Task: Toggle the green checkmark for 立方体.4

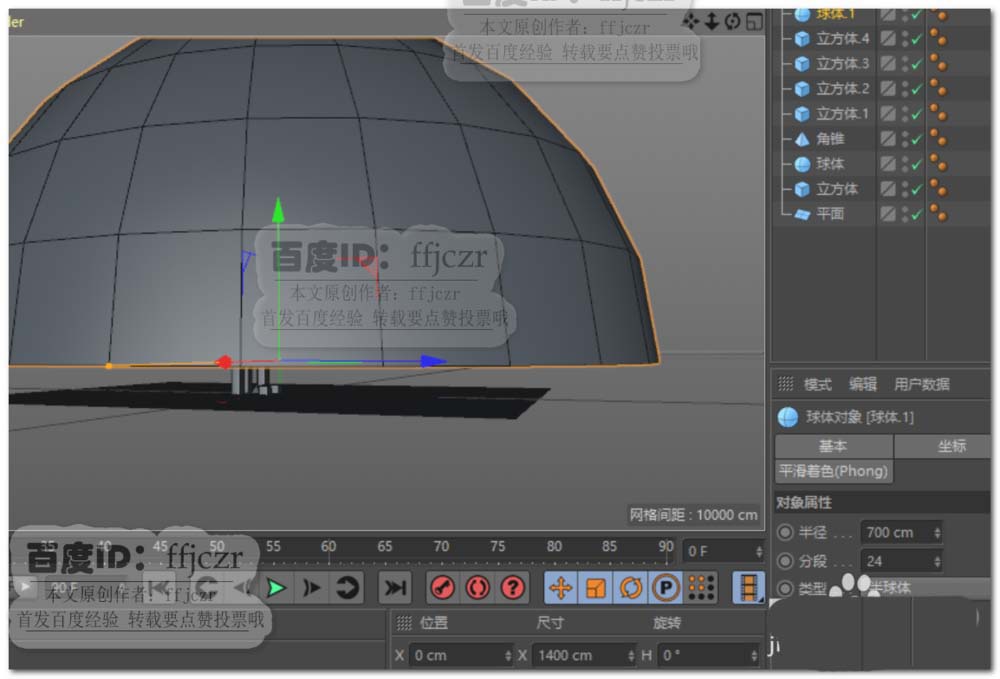Action: click(916, 39)
